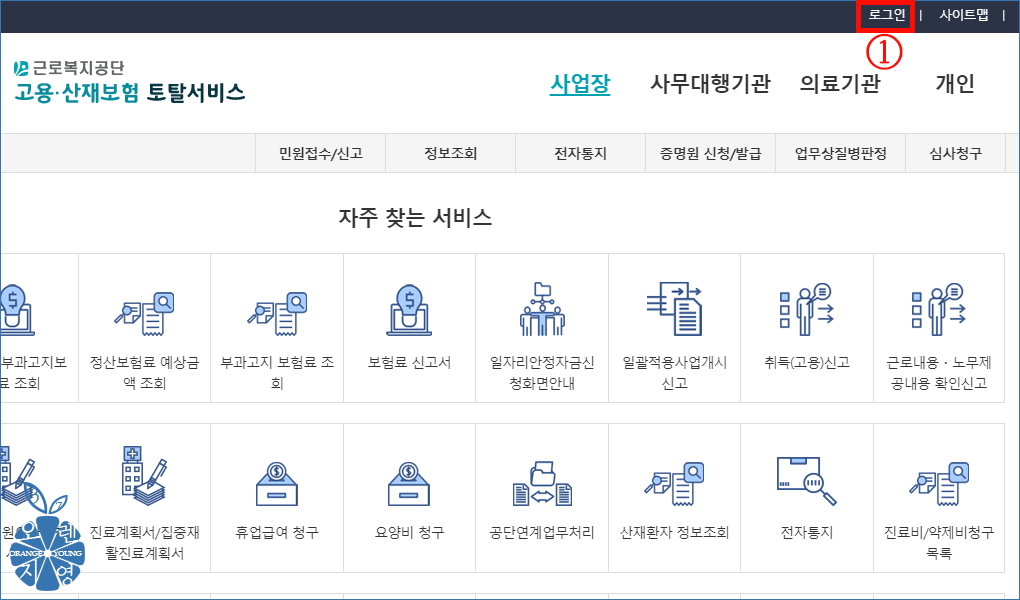Open 보험료 신고서 text label

coord(409,362)
